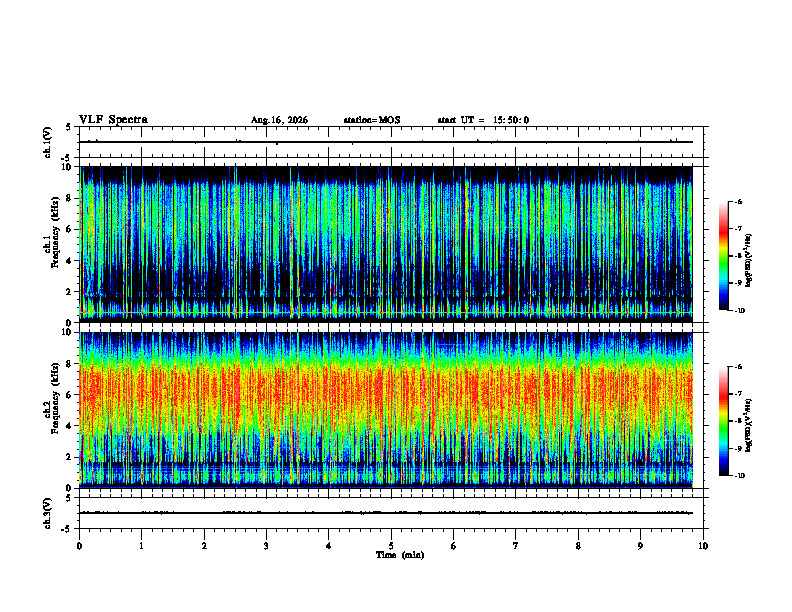The width and height of the screenshot is (792, 612).
Task: Click the ch.1 frequency tick label "8"
Action: tap(70, 198)
